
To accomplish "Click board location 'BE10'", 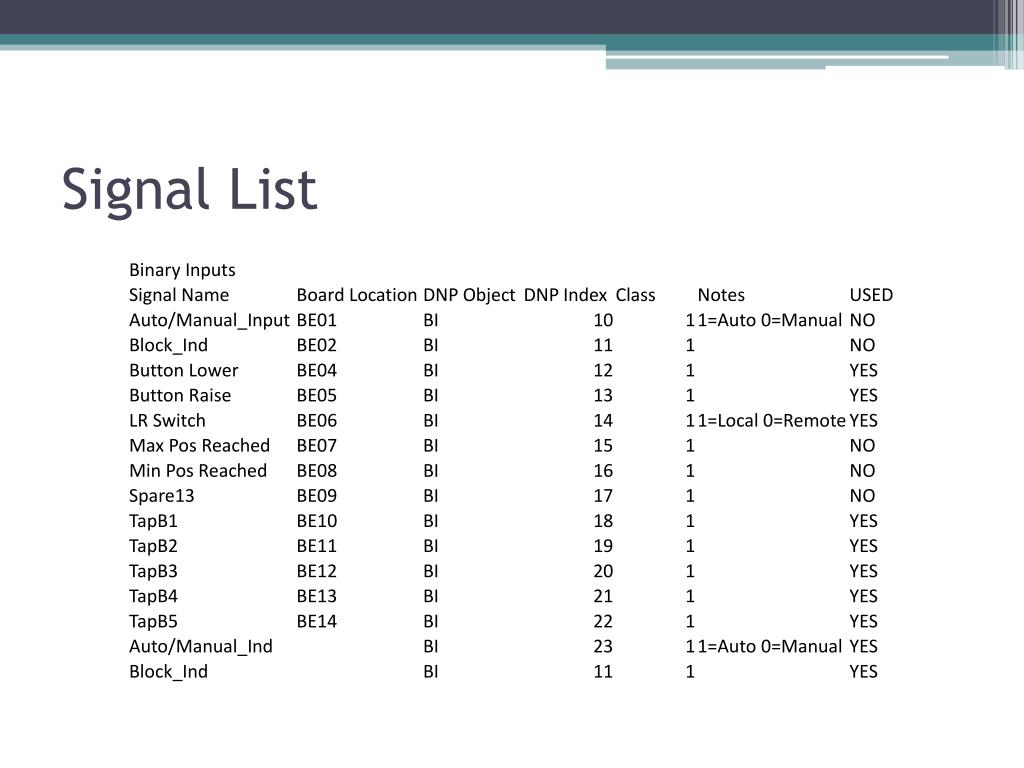I will point(317,521).
